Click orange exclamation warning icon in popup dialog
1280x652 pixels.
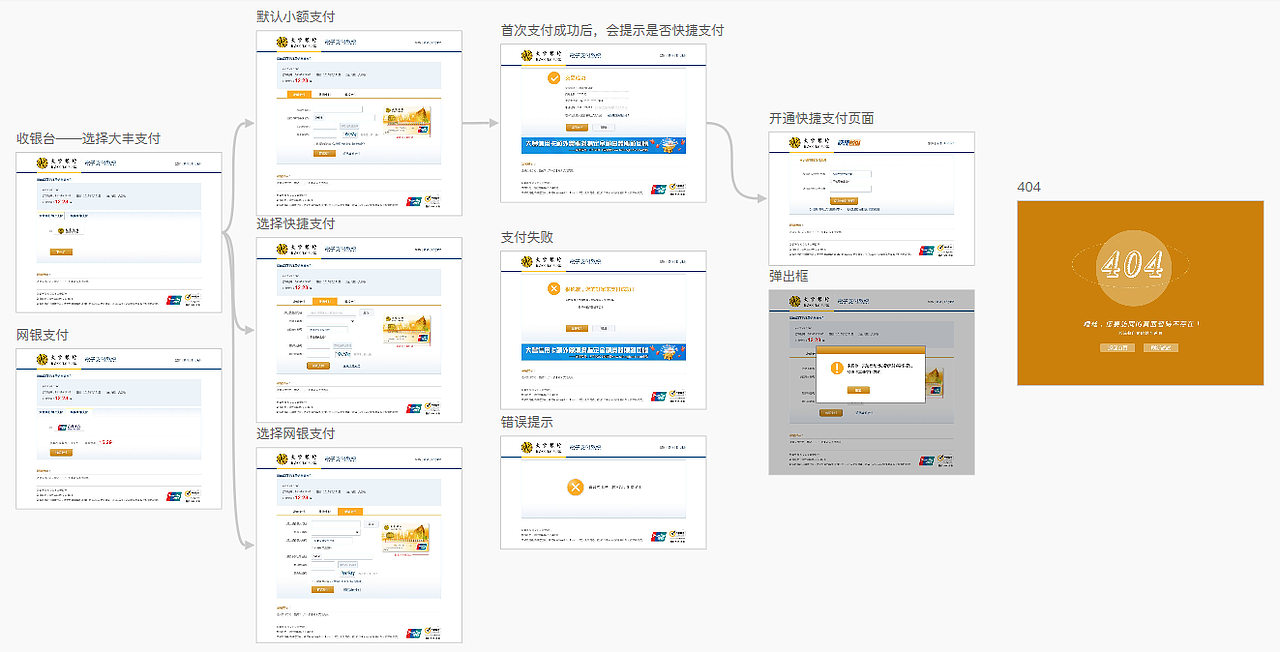pyautogui.click(x=837, y=368)
